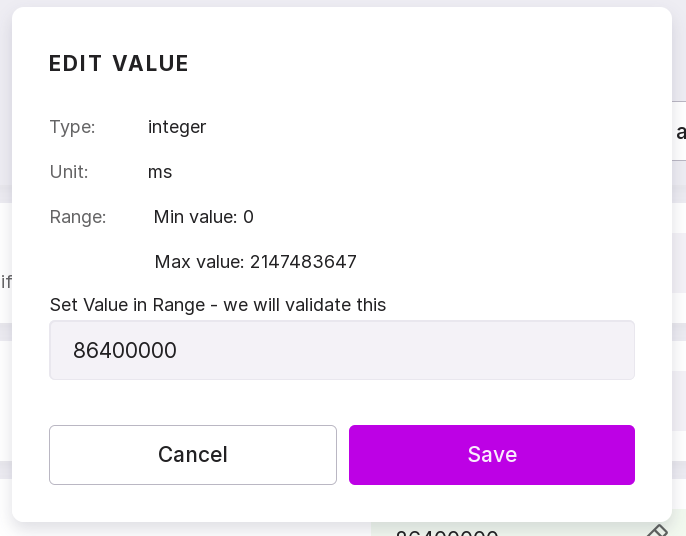Select the 'integer' type value text

click(x=177, y=127)
